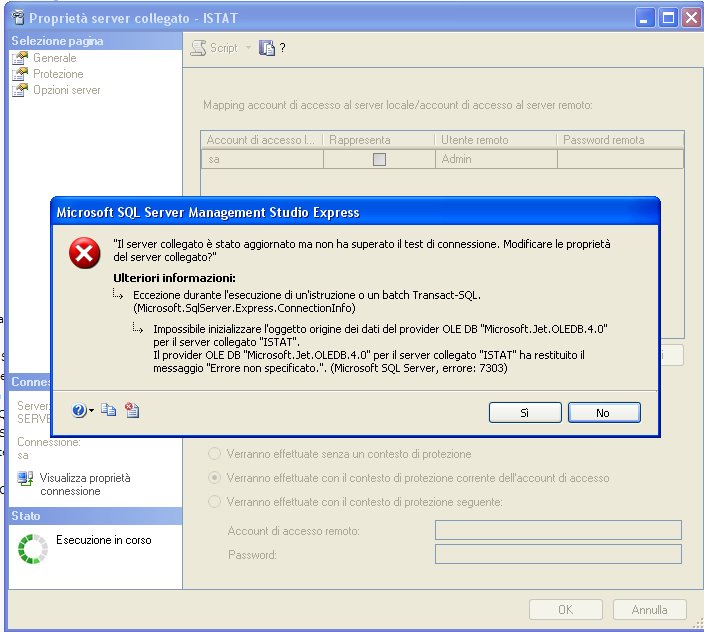Copy the message text icon
The image size is (704, 632).
coord(108,409)
